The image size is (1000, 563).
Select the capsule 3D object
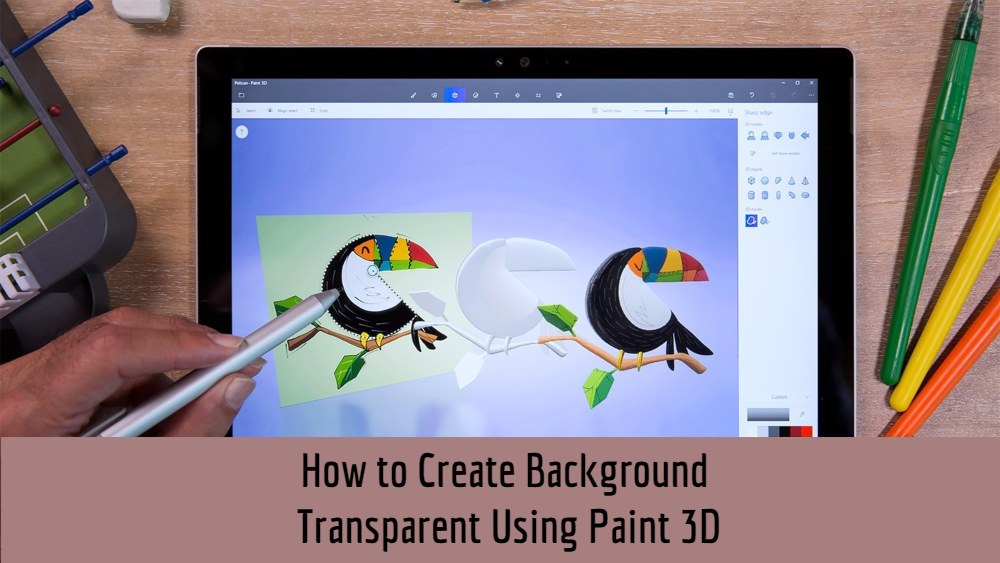click(x=778, y=195)
